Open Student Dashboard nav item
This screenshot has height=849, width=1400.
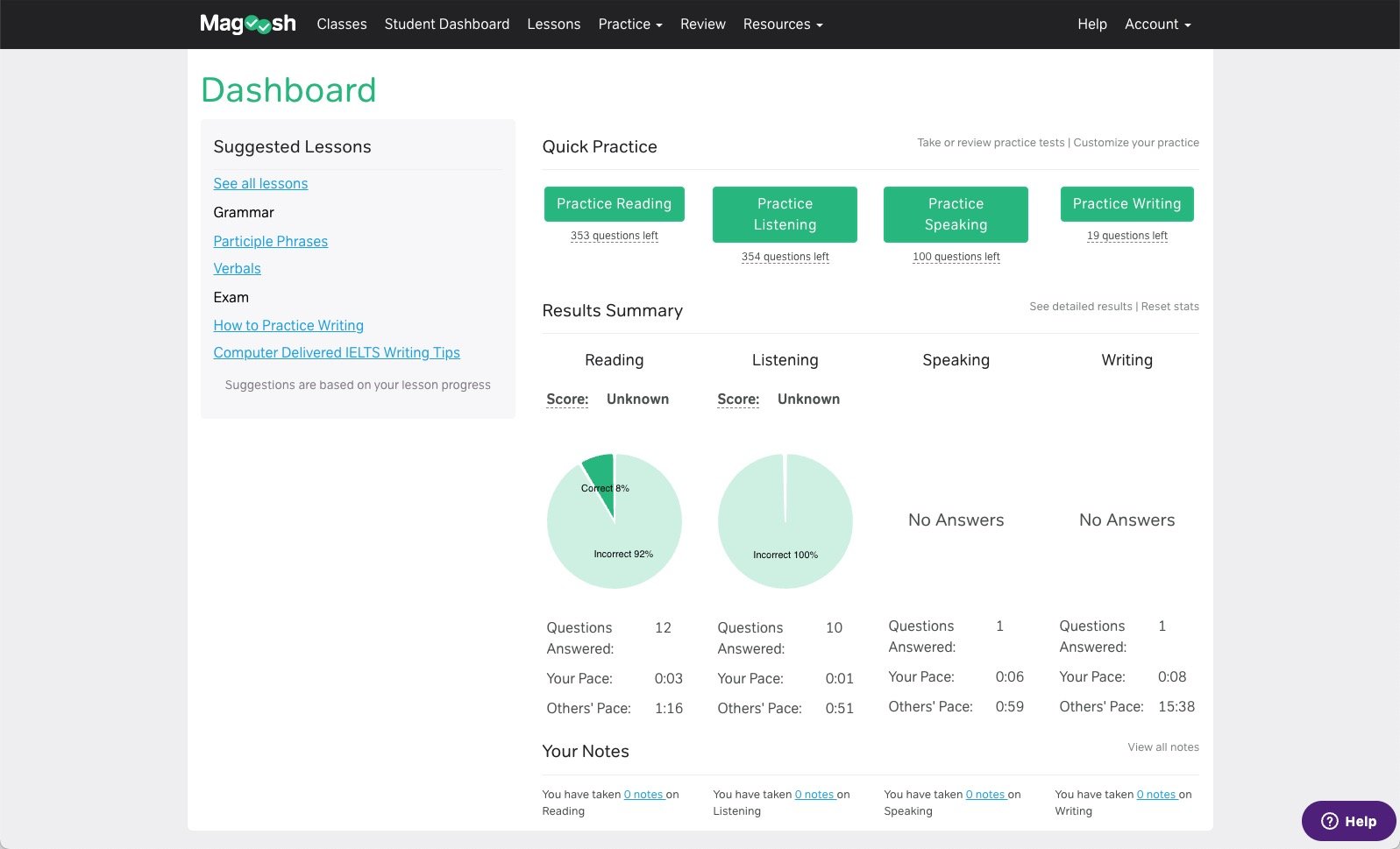pos(446,25)
